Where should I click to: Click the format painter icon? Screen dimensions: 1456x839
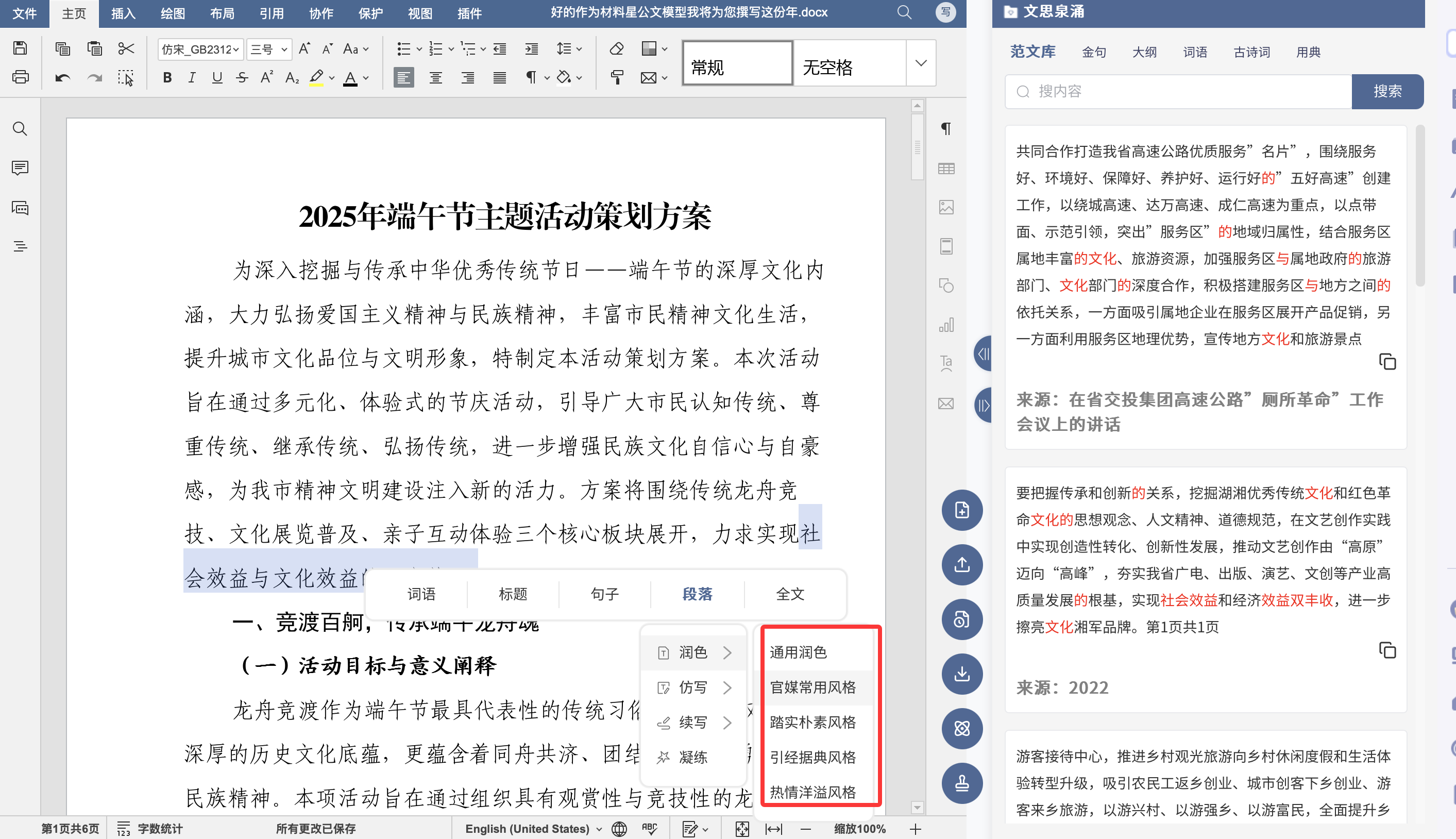(617, 77)
